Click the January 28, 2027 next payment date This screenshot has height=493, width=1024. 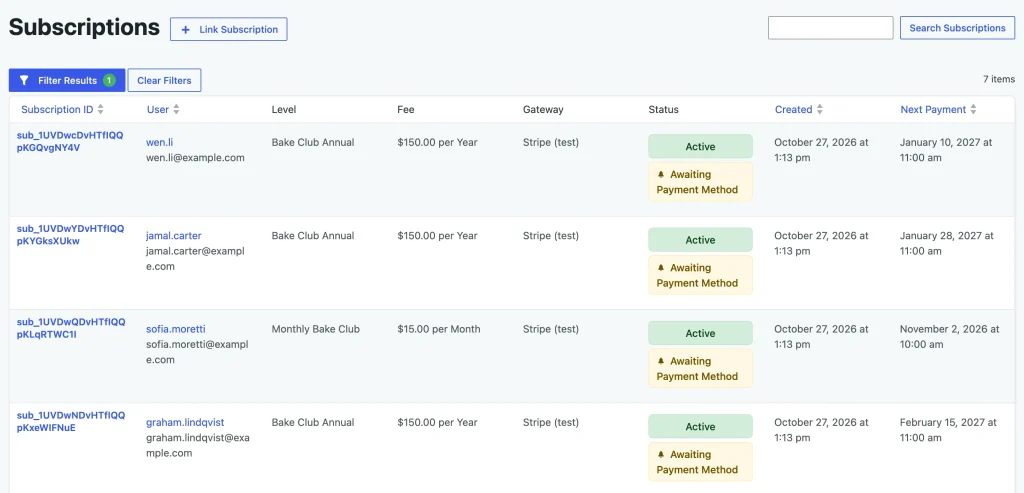[x=946, y=243]
